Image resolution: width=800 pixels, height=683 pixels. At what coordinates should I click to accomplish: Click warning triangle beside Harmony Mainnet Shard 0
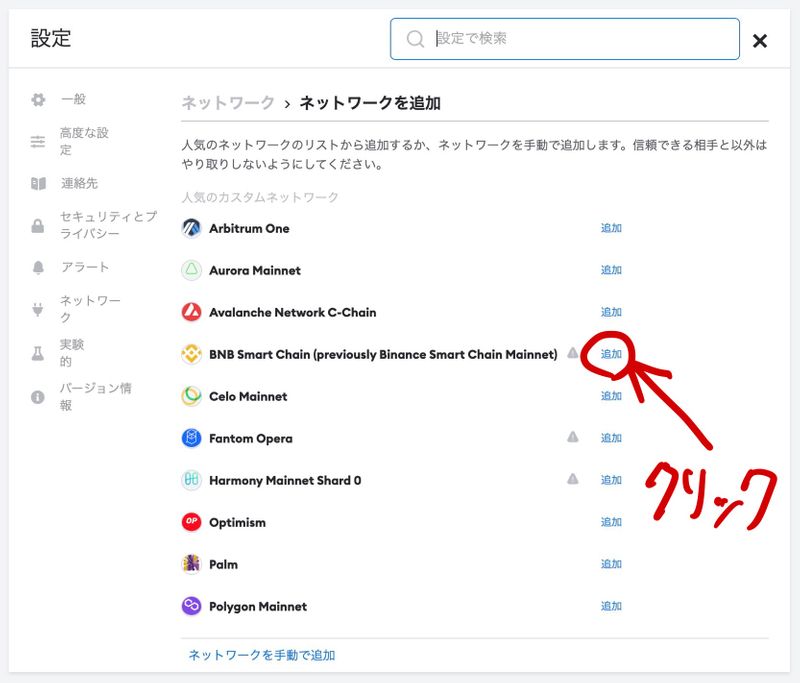click(x=573, y=479)
